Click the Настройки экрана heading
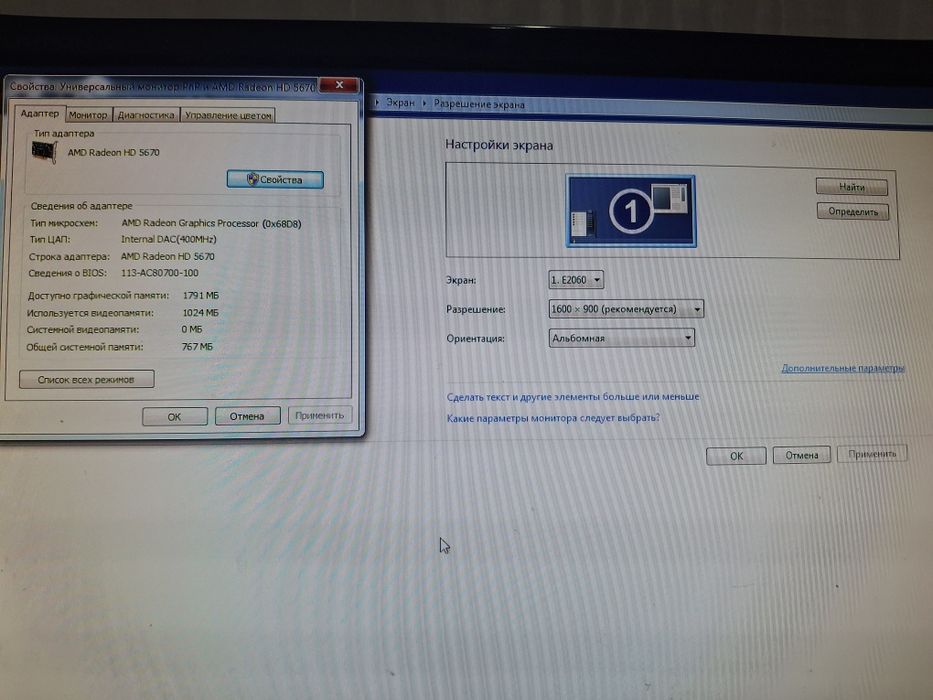Viewport: 933px width, 700px height. [499, 145]
